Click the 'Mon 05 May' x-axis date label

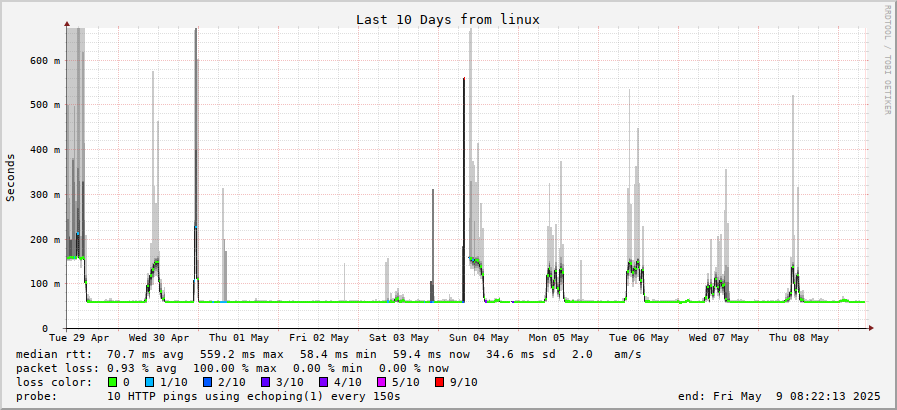click(559, 338)
